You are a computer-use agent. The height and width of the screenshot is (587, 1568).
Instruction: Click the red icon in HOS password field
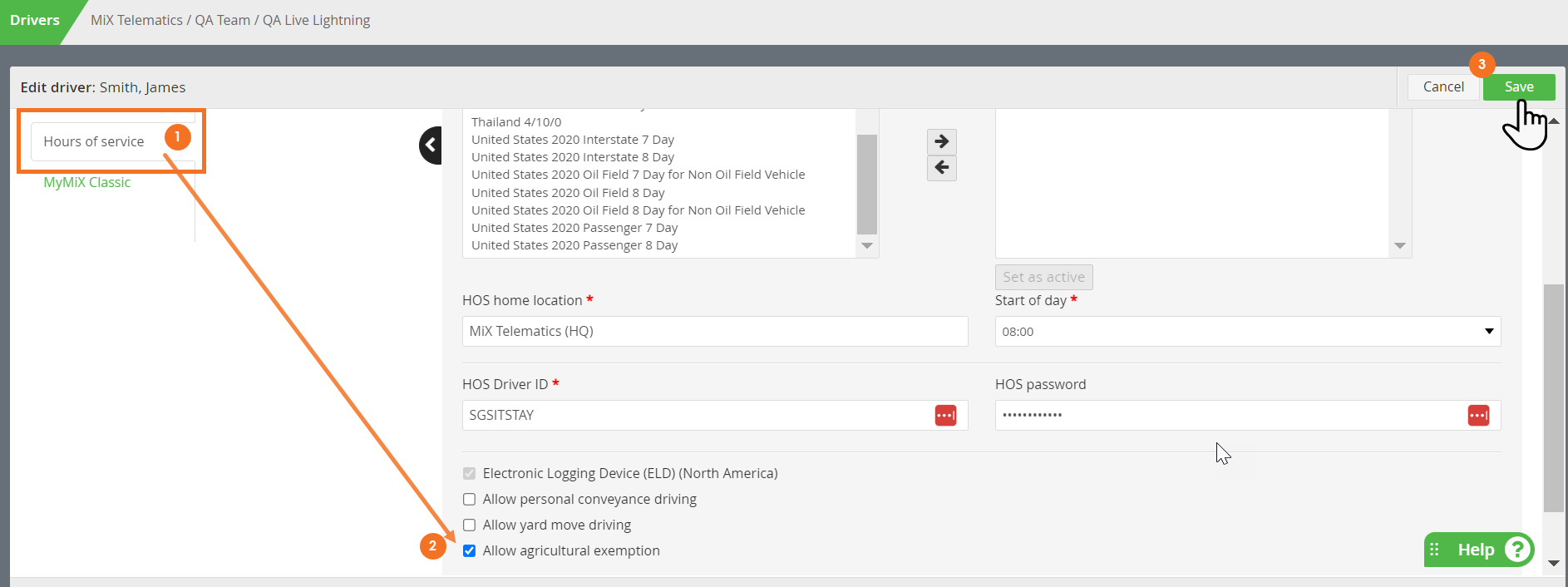click(1478, 415)
